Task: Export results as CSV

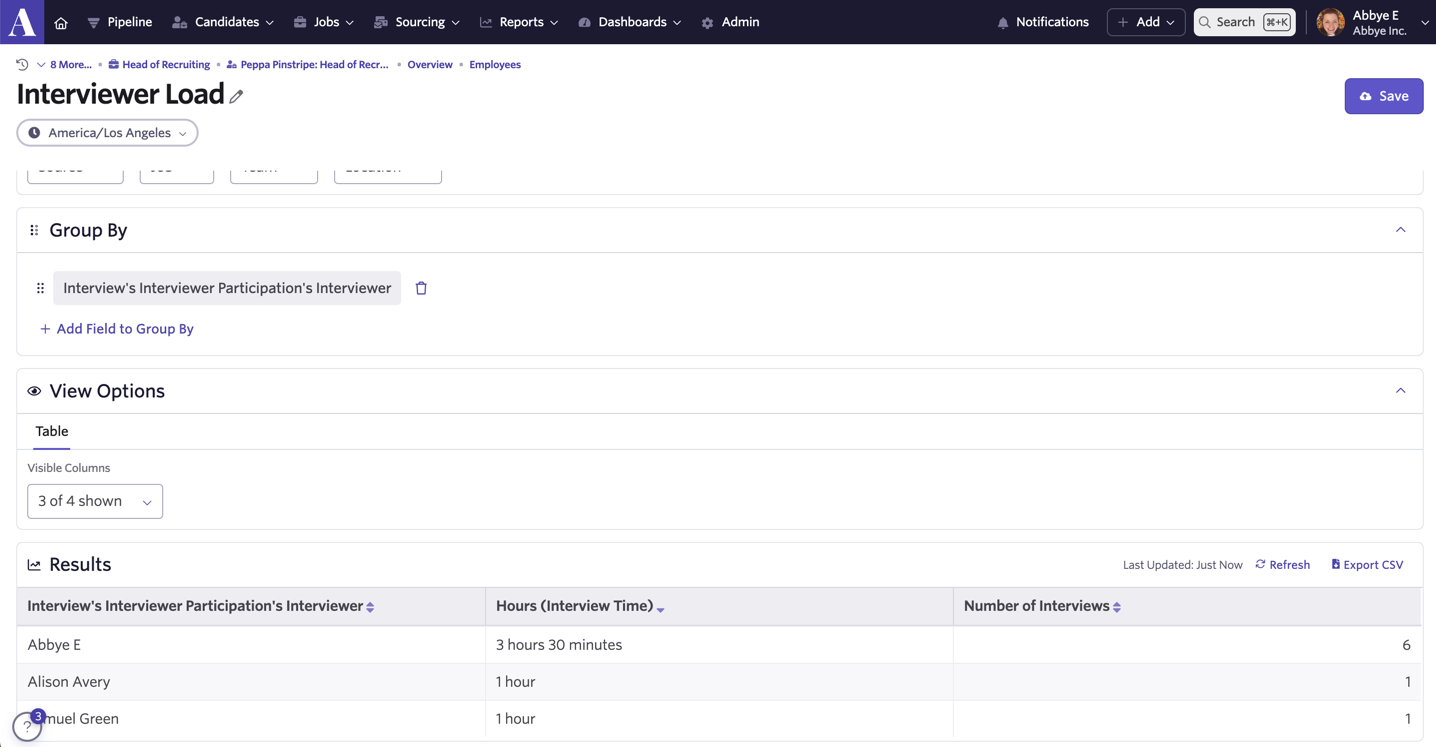Action: (x=1367, y=565)
